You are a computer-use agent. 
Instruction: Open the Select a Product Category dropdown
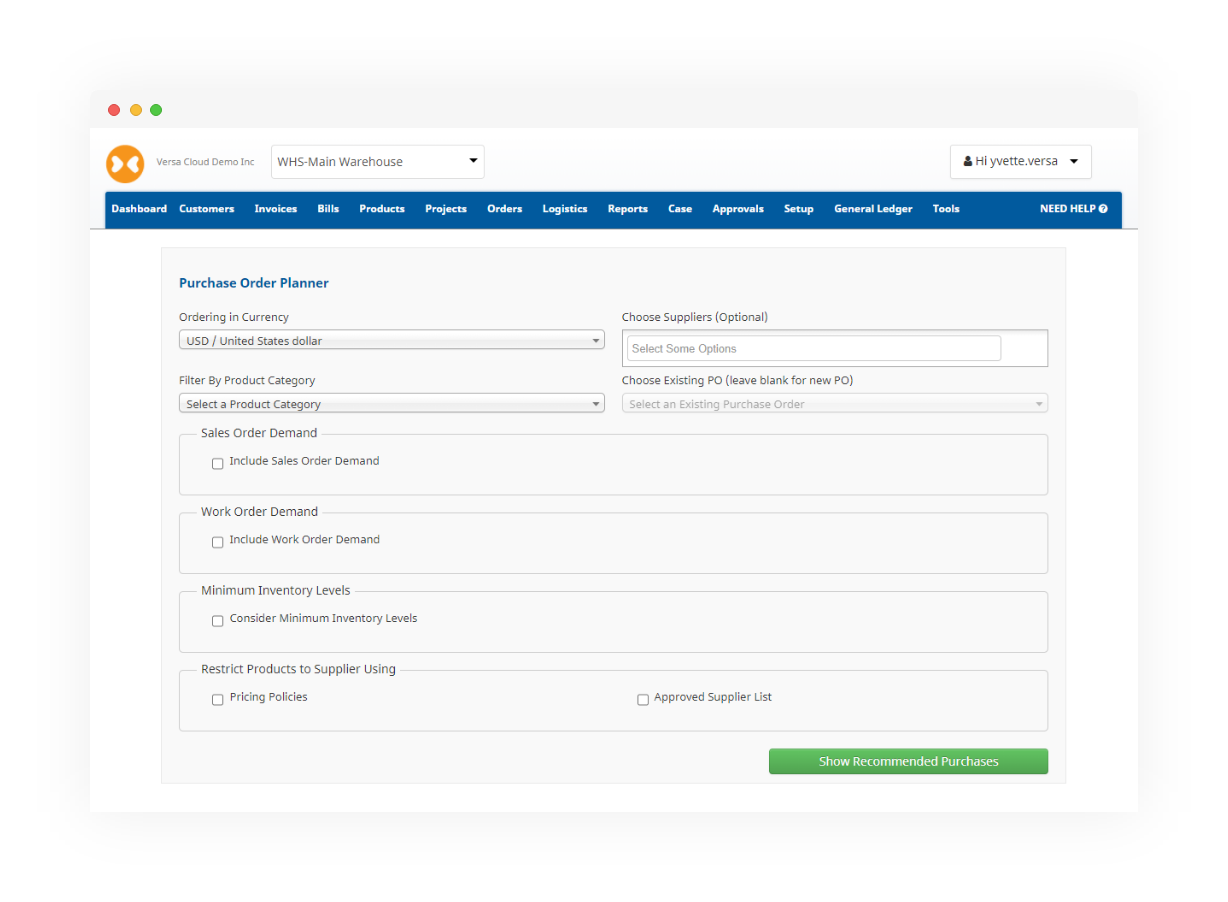[392, 404]
